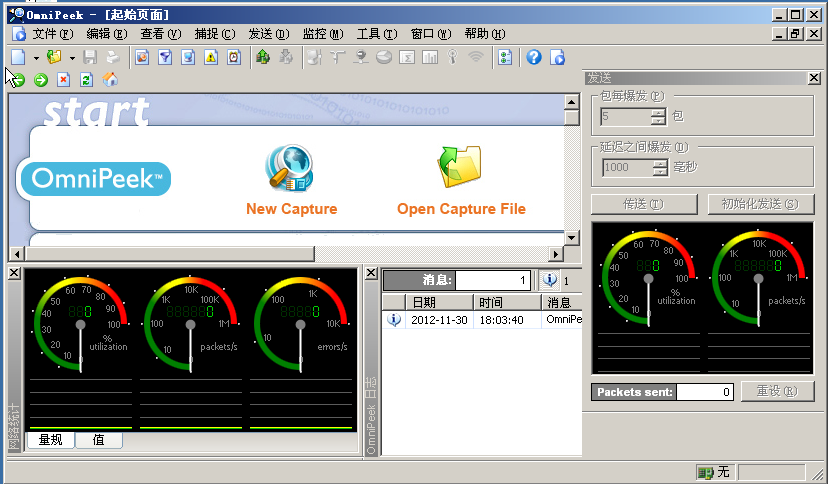Click the 包每爆发 packets-per-burst field

(626, 116)
